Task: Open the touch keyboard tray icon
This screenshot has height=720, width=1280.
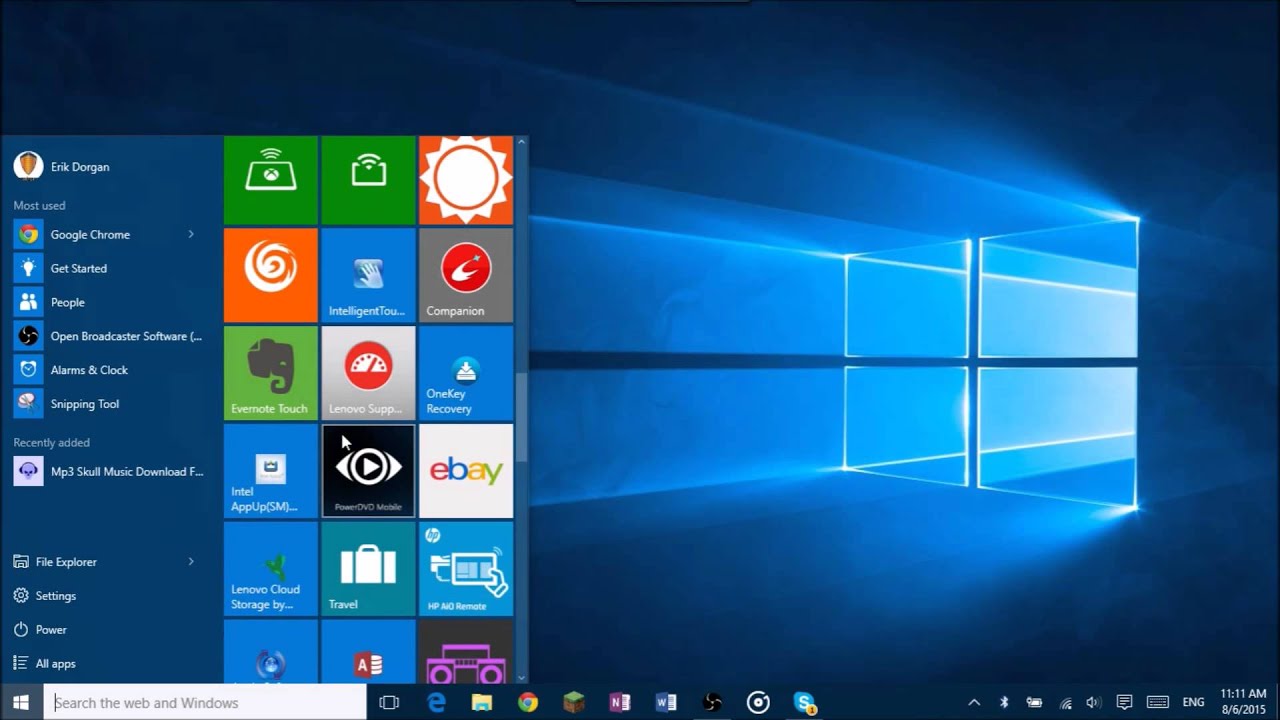Action: pos(1157,702)
